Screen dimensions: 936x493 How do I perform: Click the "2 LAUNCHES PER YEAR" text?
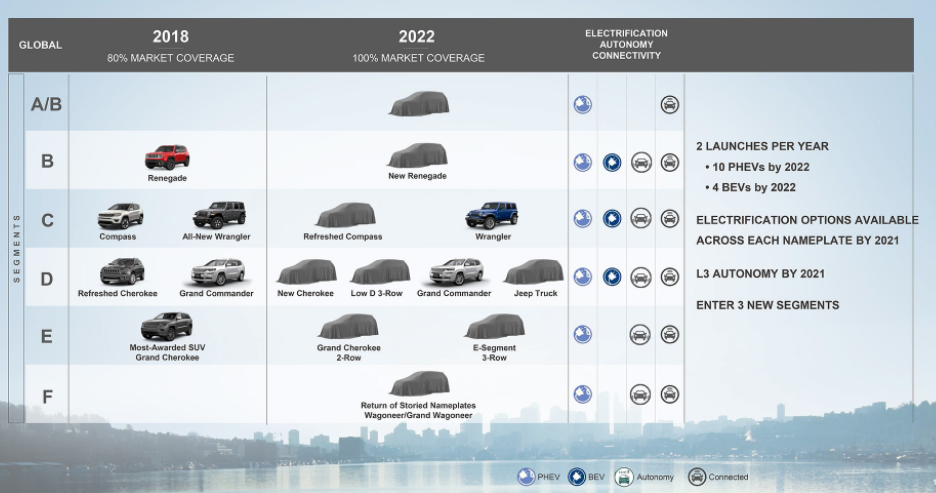point(761,147)
